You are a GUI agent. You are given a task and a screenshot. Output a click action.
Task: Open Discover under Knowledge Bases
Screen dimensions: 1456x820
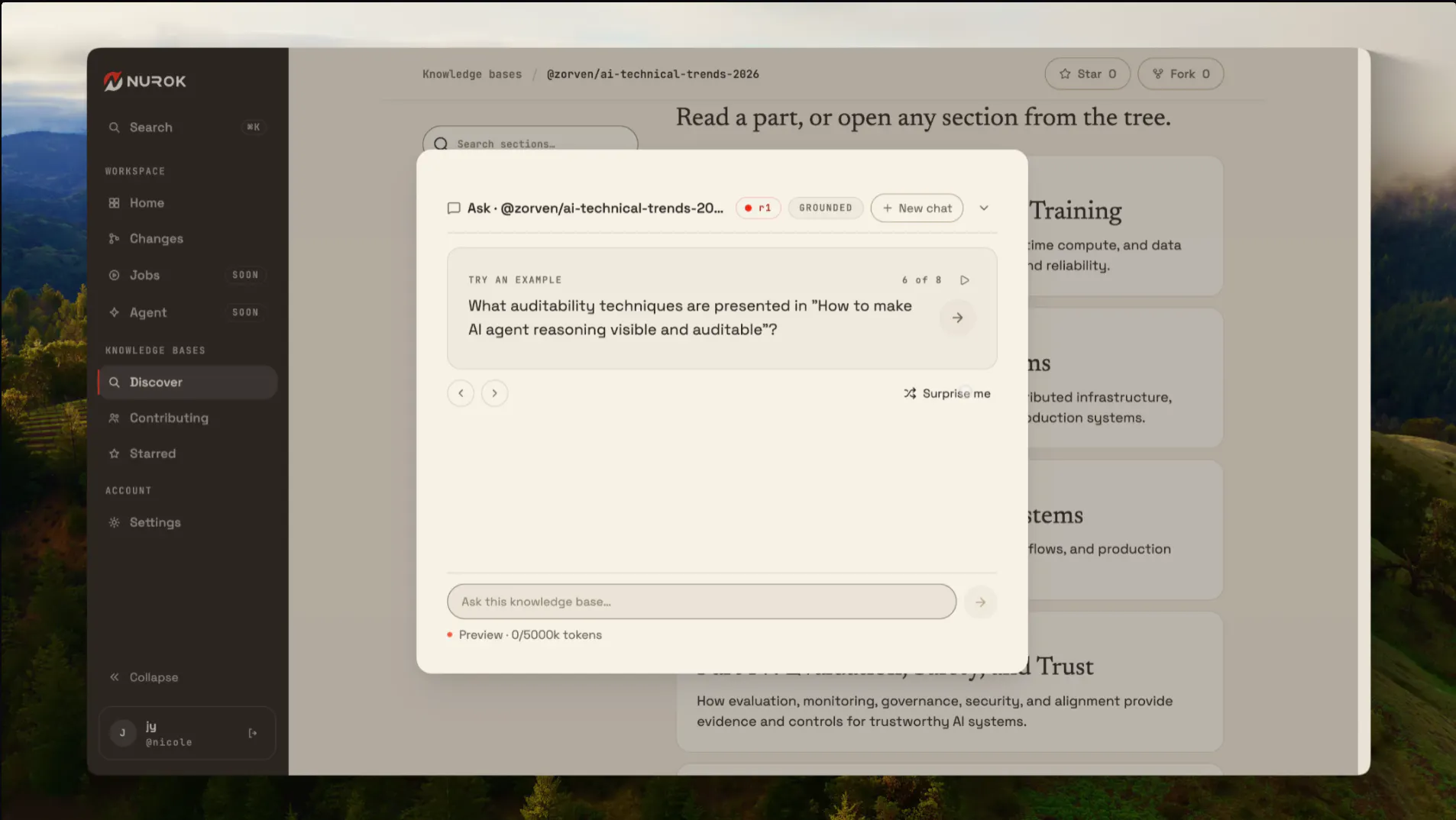(x=187, y=383)
